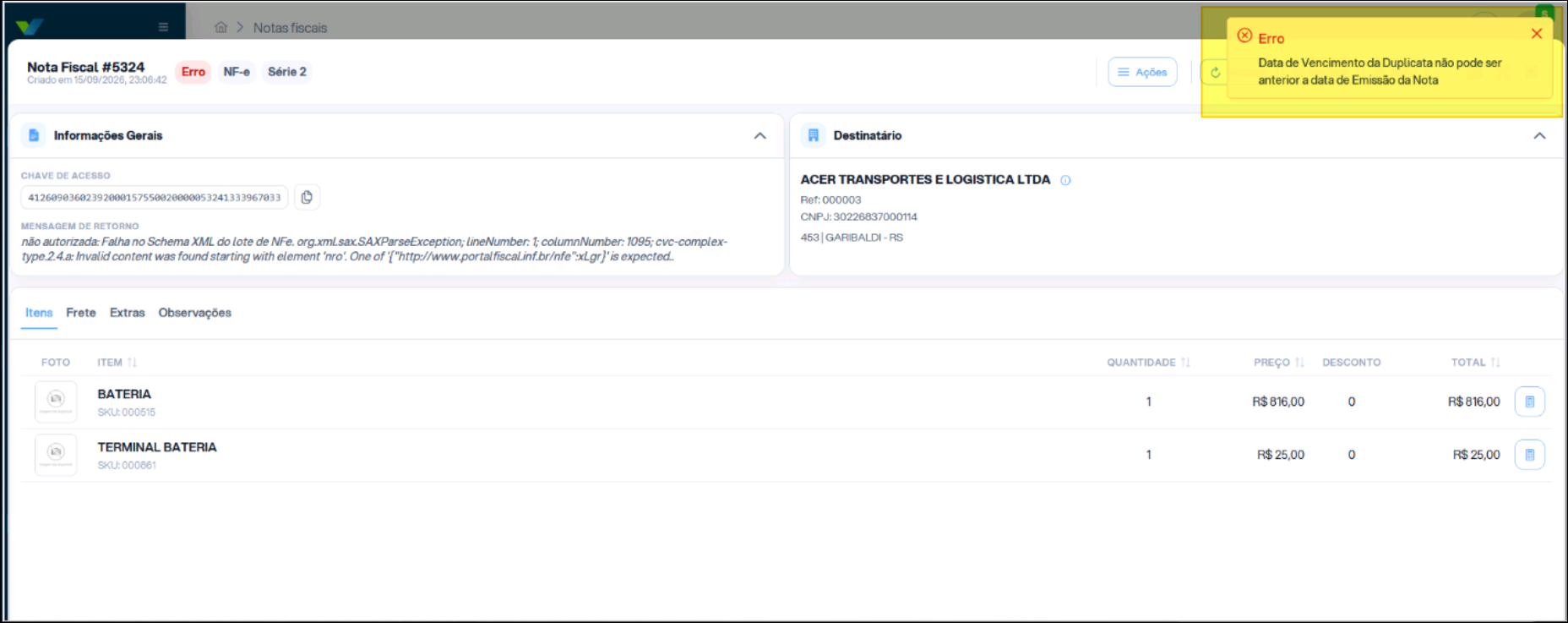Image resolution: width=1568 pixels, height=623 pixels.
Task: Switch to the Observações tab
Action: (194, 313)
